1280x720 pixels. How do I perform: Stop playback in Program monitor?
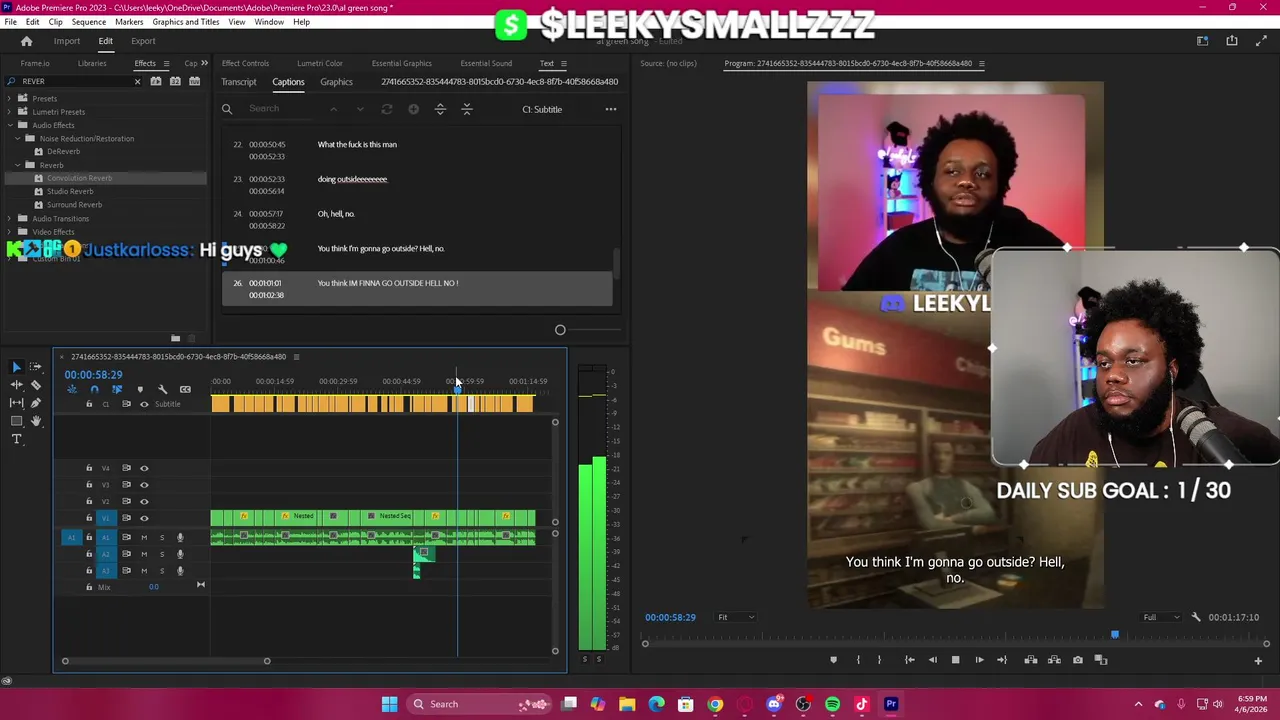point(955,660)
